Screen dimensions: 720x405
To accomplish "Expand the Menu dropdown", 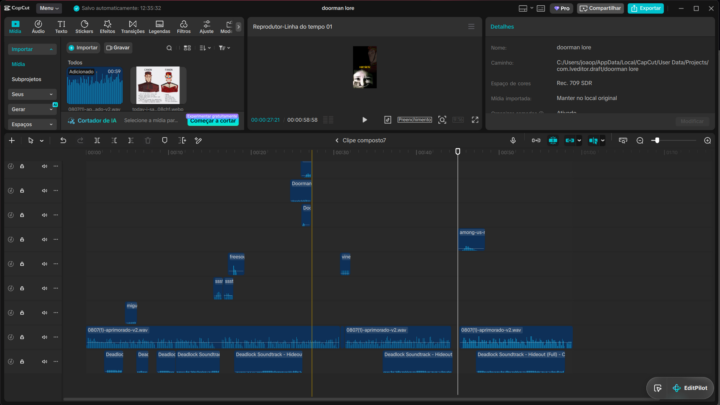I will tap(49, 8).
